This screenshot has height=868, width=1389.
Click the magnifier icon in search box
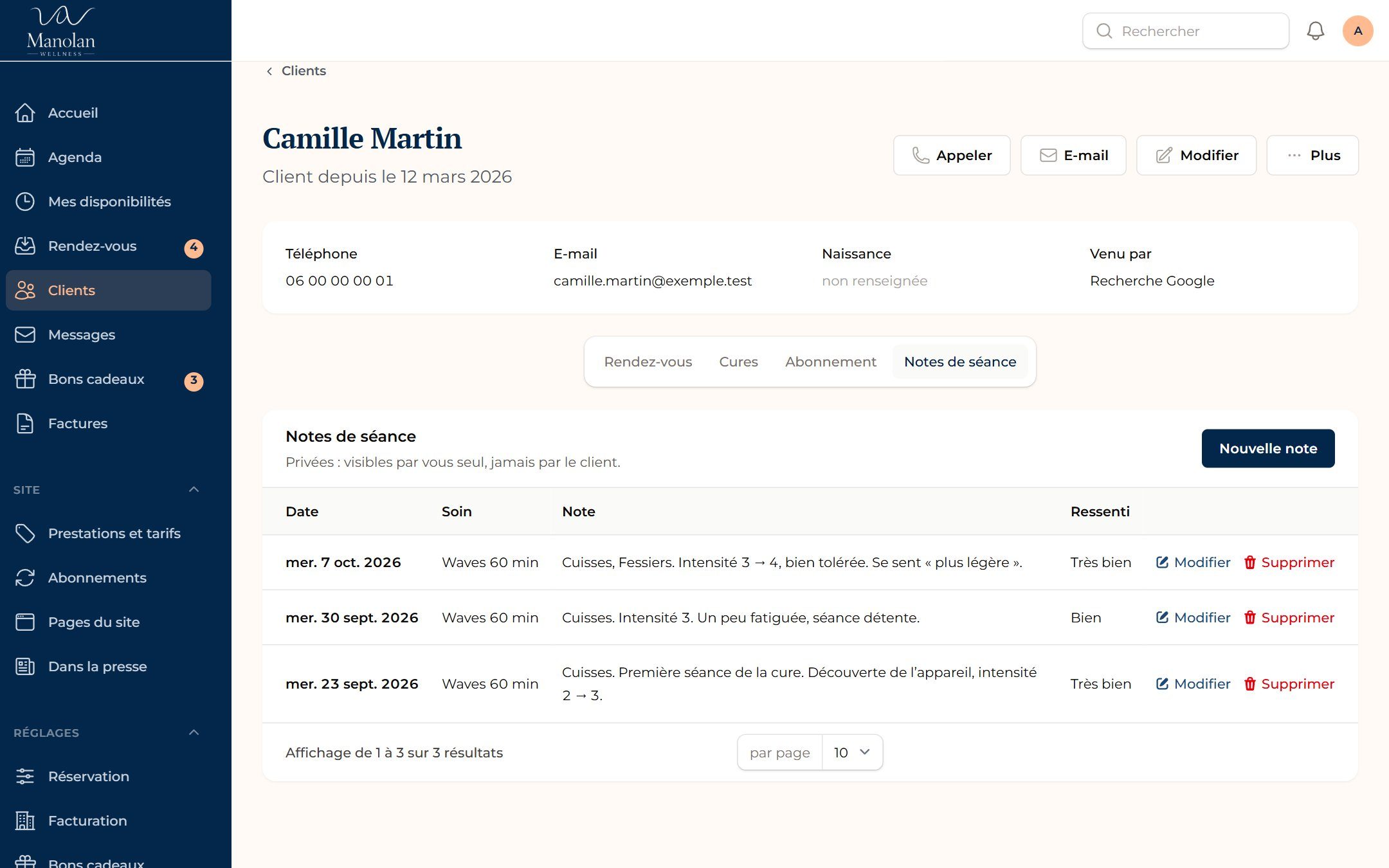[1104, 31]
